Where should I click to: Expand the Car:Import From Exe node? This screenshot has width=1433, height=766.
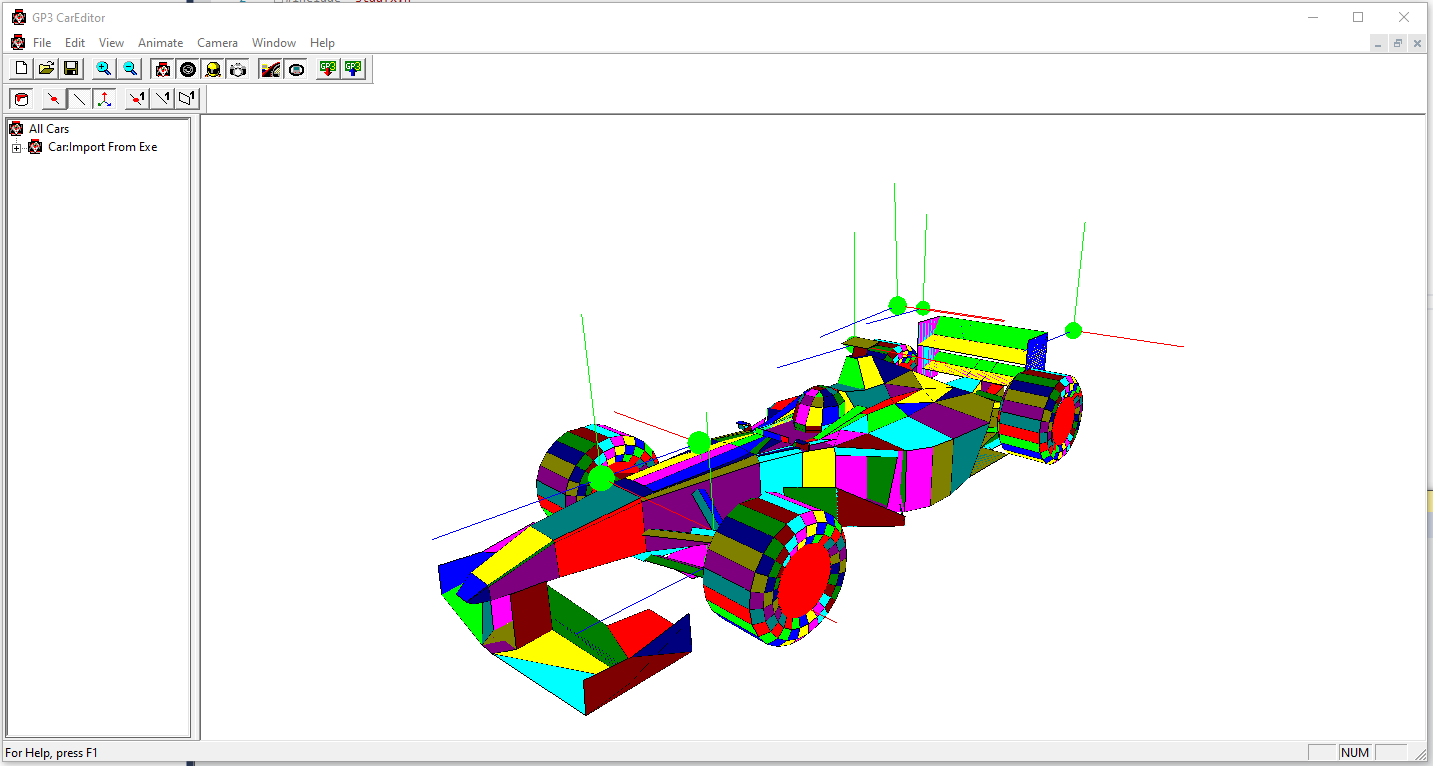[x=16, y=148]
